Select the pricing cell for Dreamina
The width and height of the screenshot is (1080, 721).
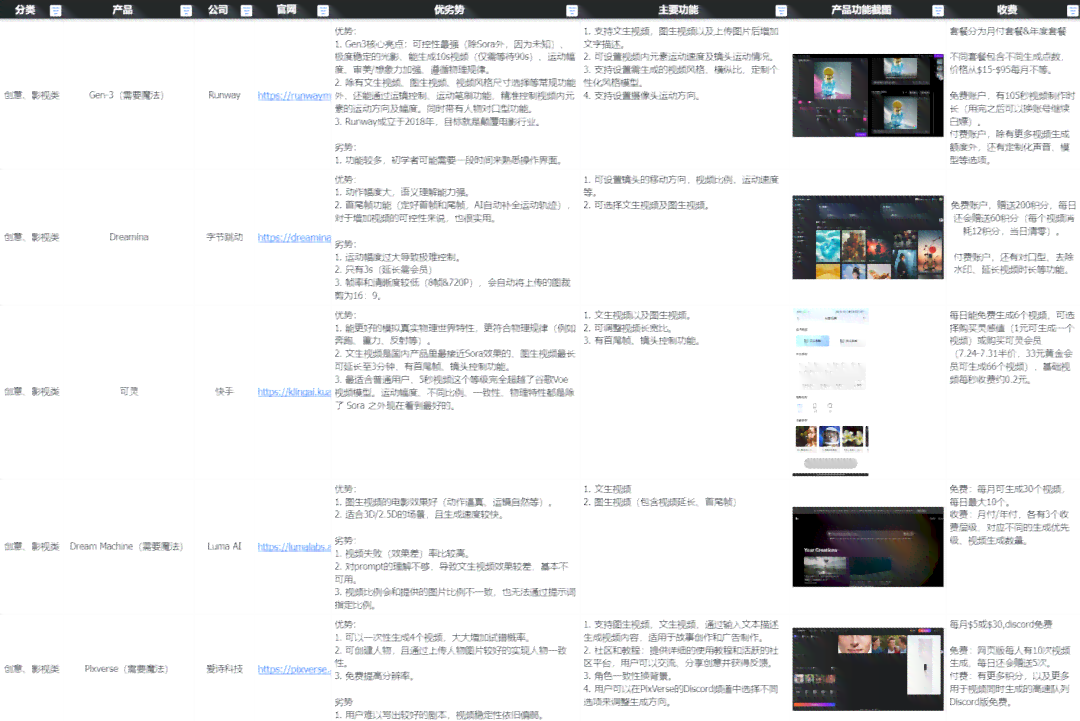[1012, 237]
